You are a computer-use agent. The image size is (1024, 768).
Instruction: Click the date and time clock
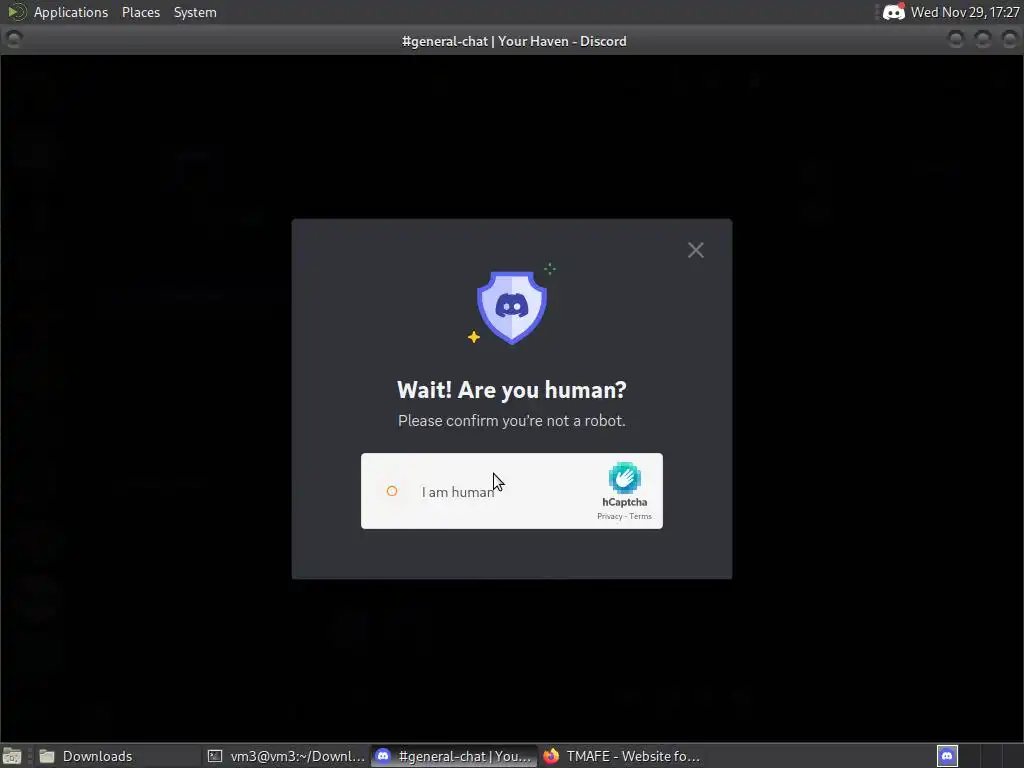click(965, 12)
